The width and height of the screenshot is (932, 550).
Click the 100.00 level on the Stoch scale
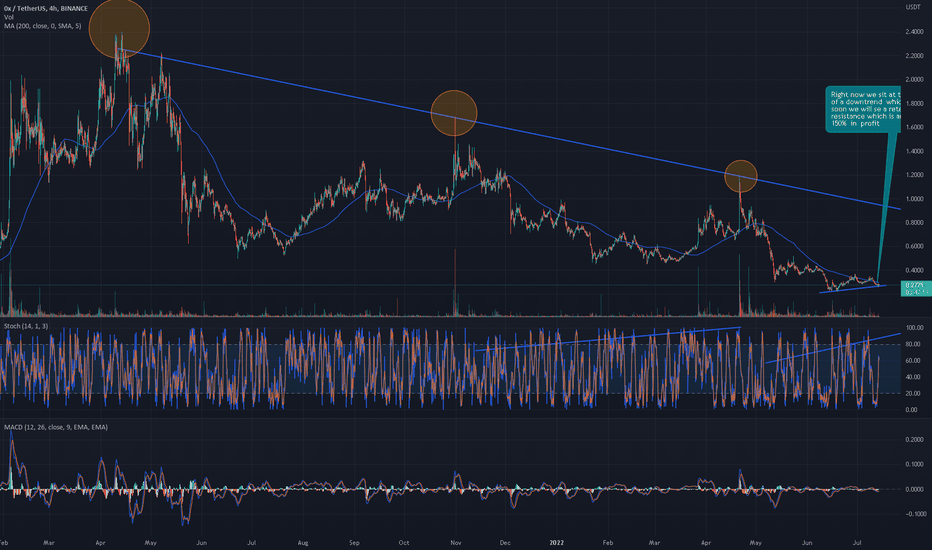tap(914, 328)
